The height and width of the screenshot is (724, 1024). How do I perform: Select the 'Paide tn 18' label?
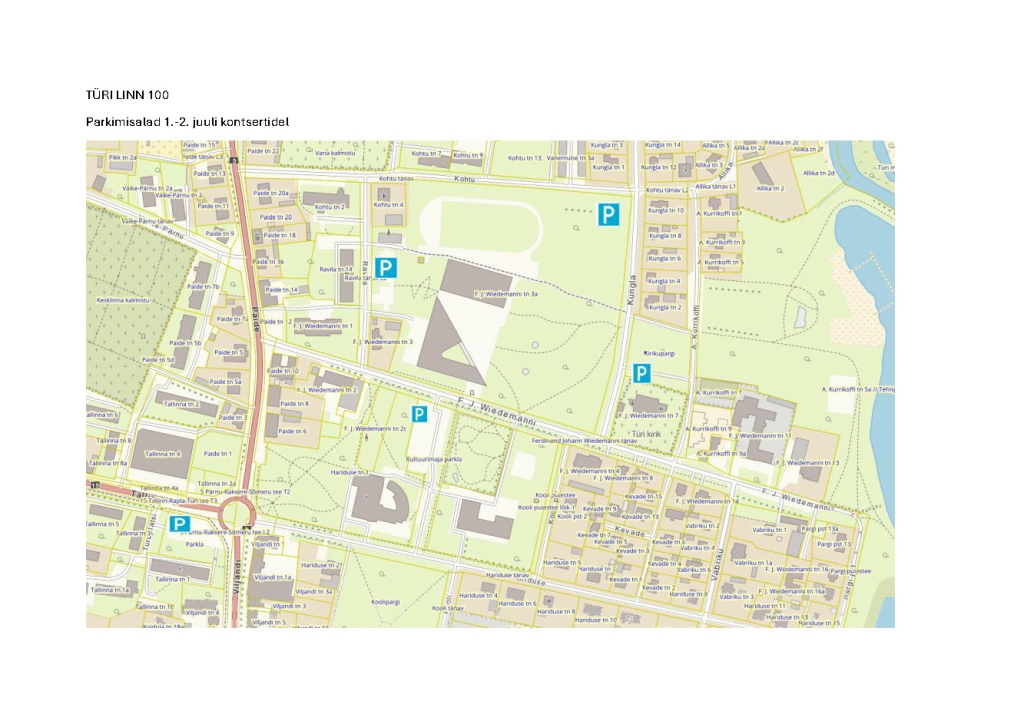click(x=280, y=235)
